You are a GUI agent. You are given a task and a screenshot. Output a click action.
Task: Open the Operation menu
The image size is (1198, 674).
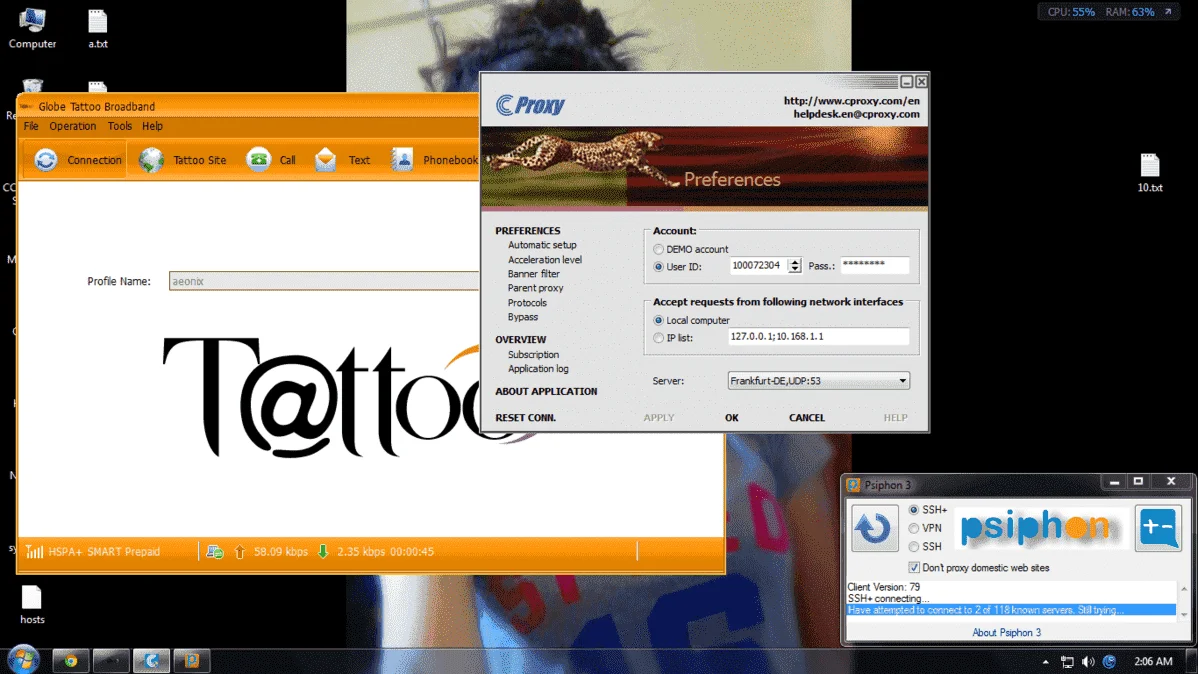[73, 126]
